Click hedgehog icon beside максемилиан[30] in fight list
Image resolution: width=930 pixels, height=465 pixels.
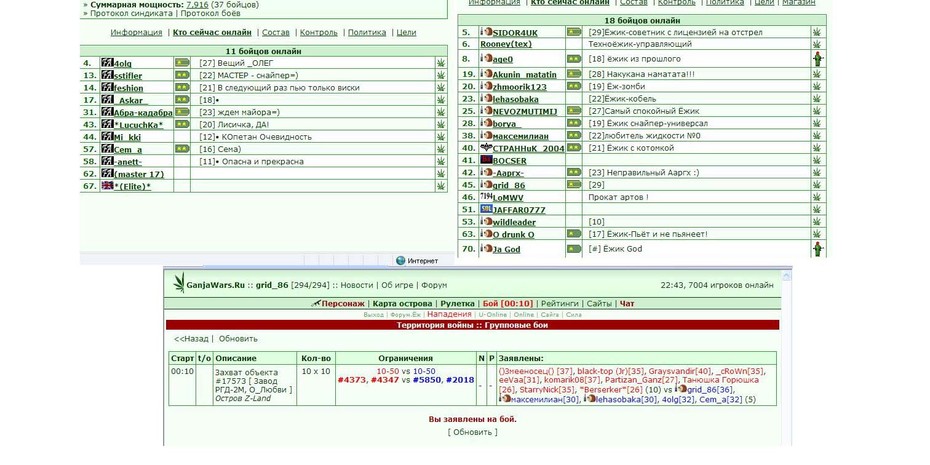(x=505, y=399)
